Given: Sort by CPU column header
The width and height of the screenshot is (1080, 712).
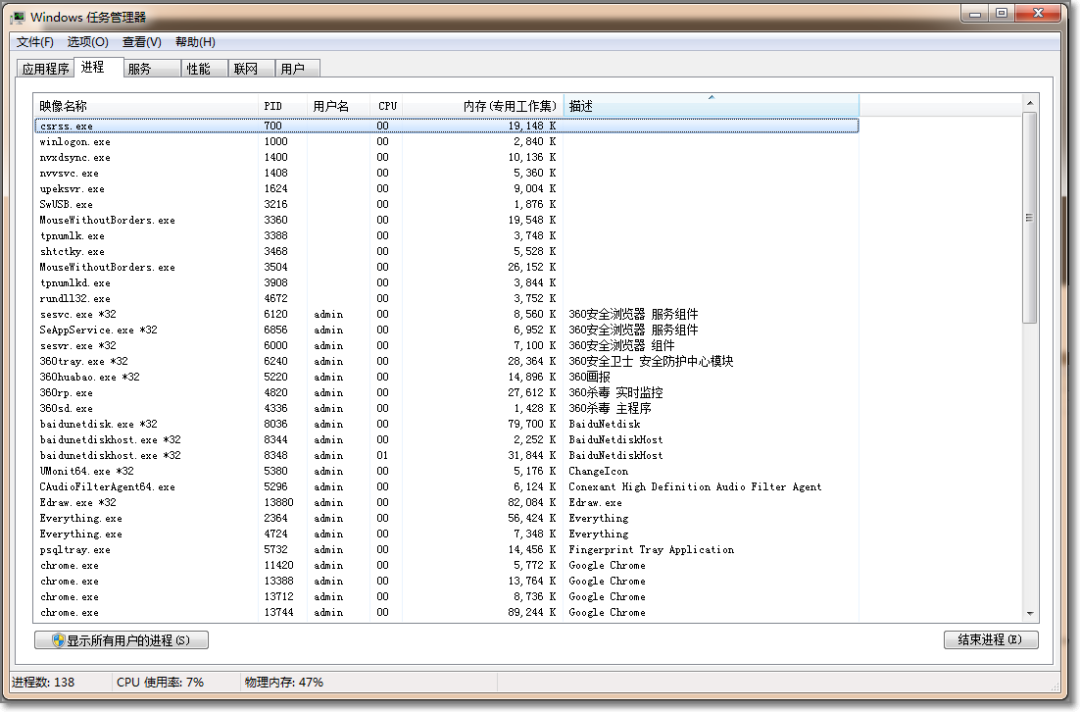Looking at the screenshot, I should coord(386,106).
